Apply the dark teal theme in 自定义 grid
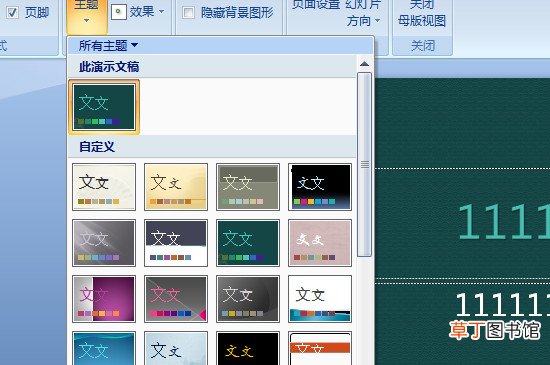The width and height of the screenshot is (550, 365). pos(248,243)
